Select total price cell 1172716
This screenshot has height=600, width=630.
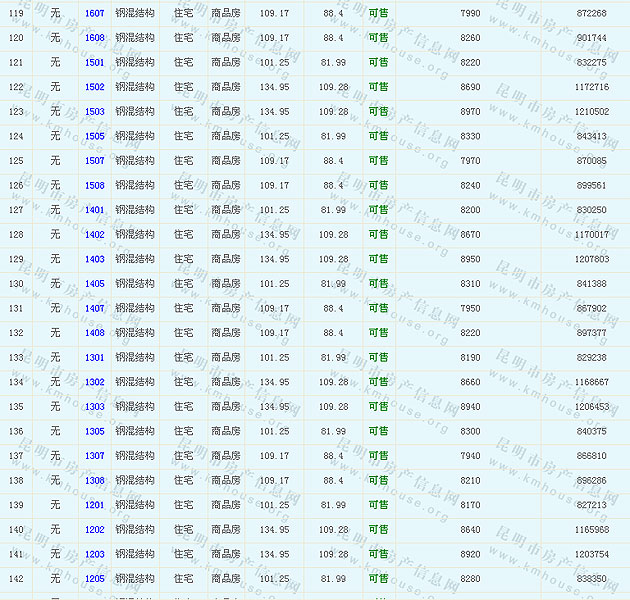(x=591, y=87)
